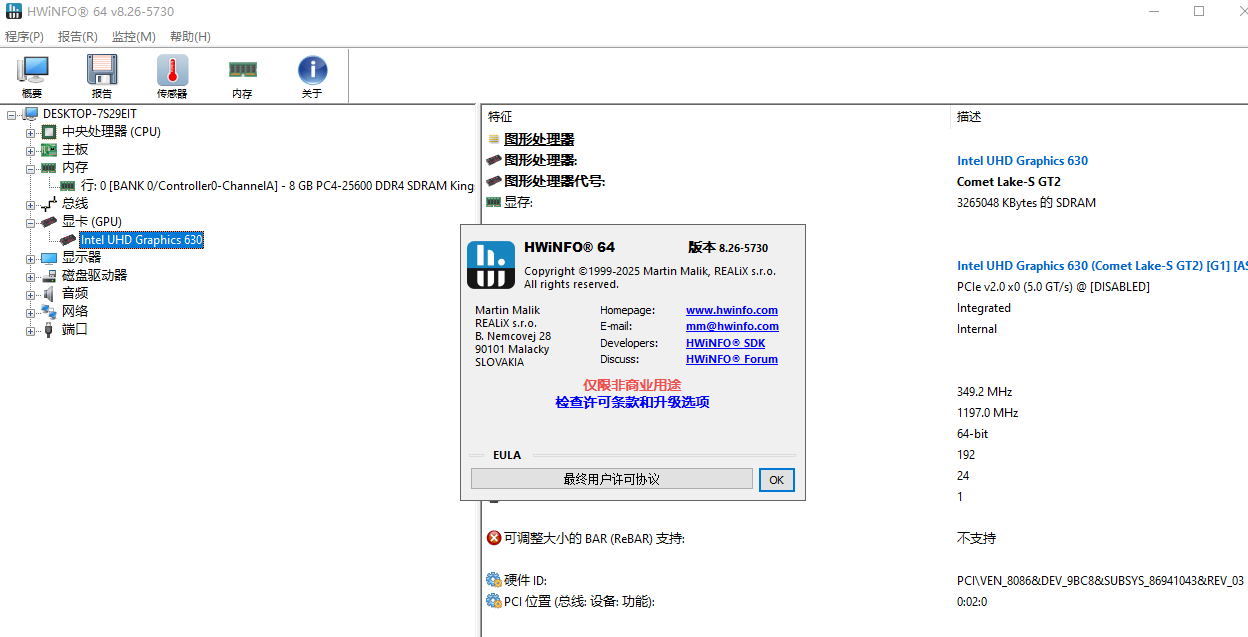Expand the 中央处理器 (CPU) node
This screenshot has width=1248, height=637.
click(x=31, y=132)
